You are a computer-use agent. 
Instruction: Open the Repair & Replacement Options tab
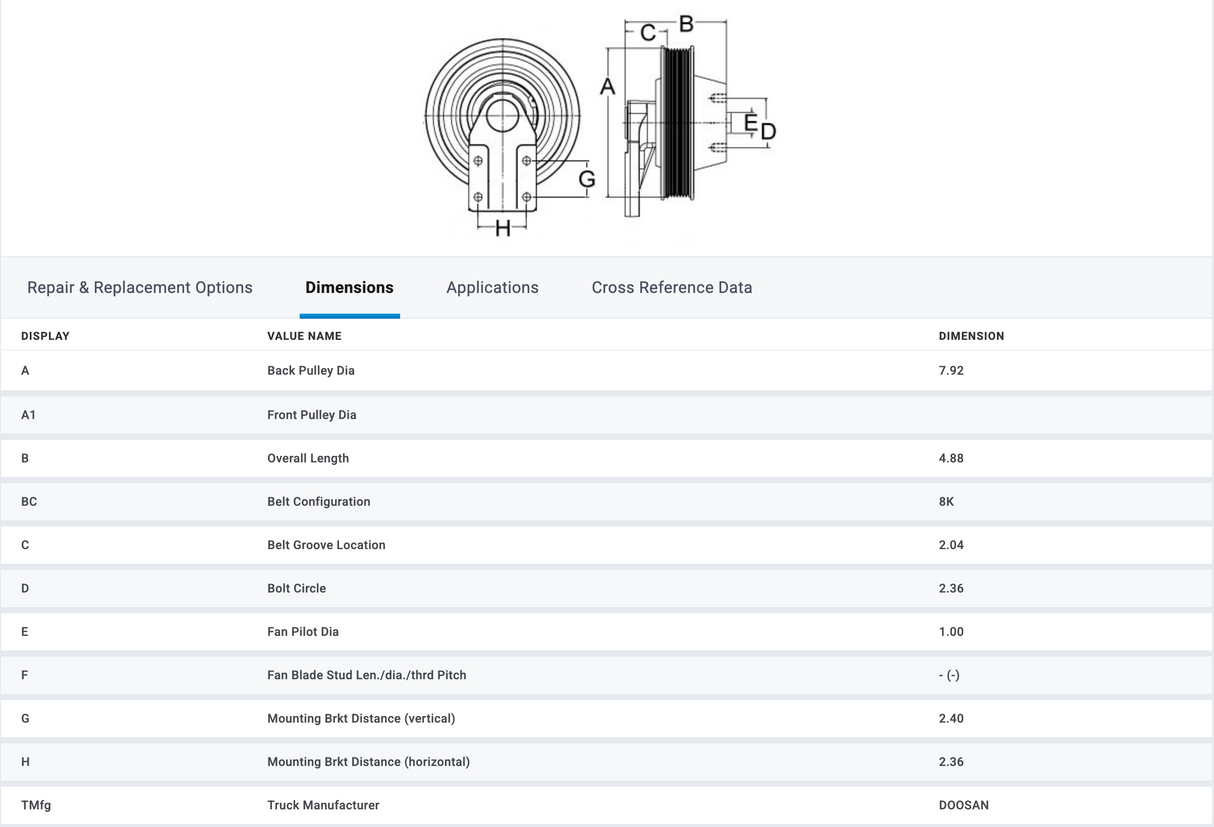pos(140,288)
